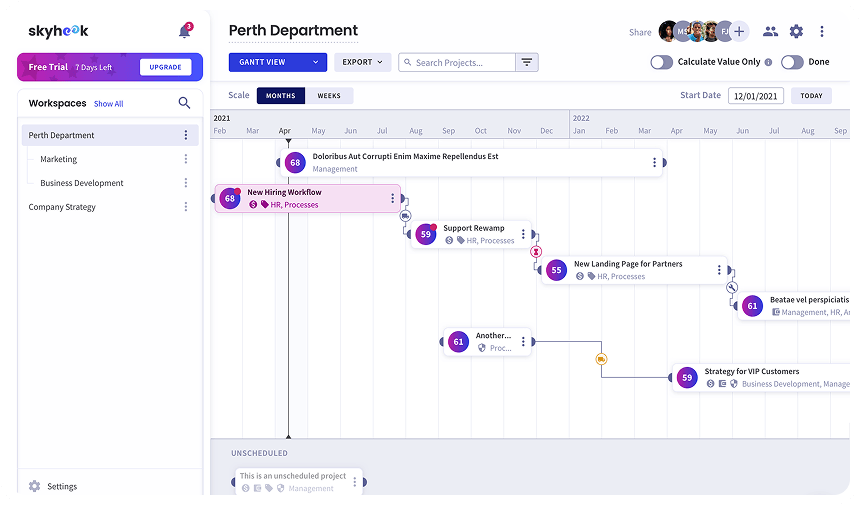Open the Settings gear in sidebar
Image resolution: width=860 pixels, height=505 pixels.
(x=35, y=486)
